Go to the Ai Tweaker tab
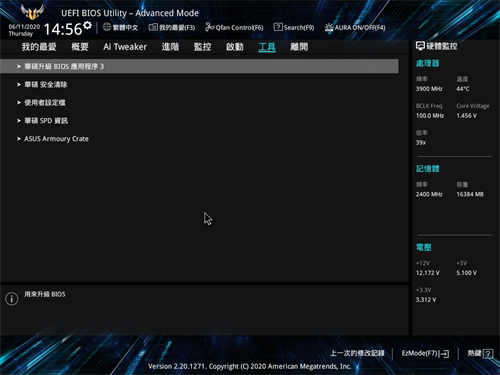Viewport: 500px width, 375px height. pos(125,47)
